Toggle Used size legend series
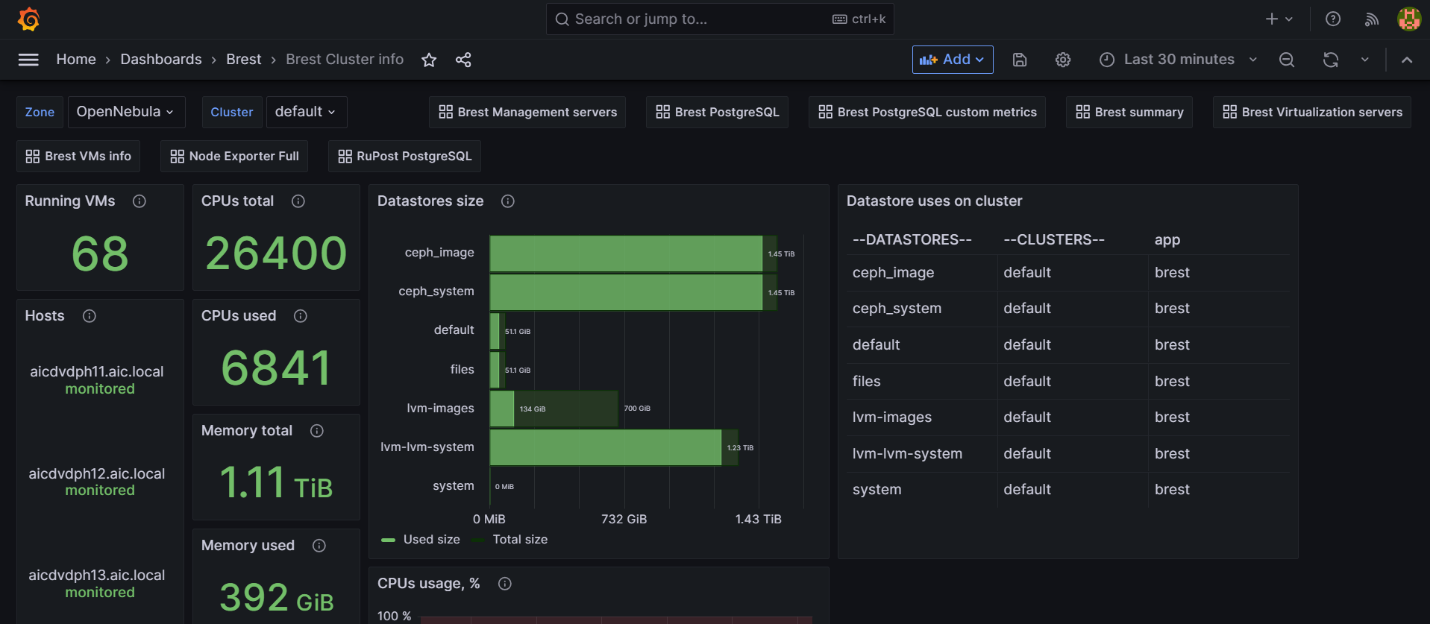The image size is (1430, 624). (421, 539)
